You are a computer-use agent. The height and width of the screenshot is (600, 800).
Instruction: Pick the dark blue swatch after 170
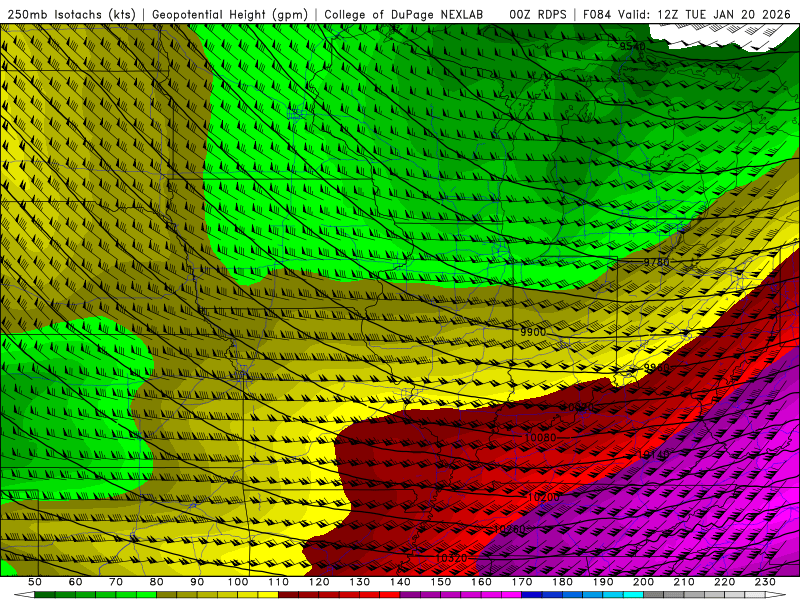pyautogui.click(x=532, y=595)
